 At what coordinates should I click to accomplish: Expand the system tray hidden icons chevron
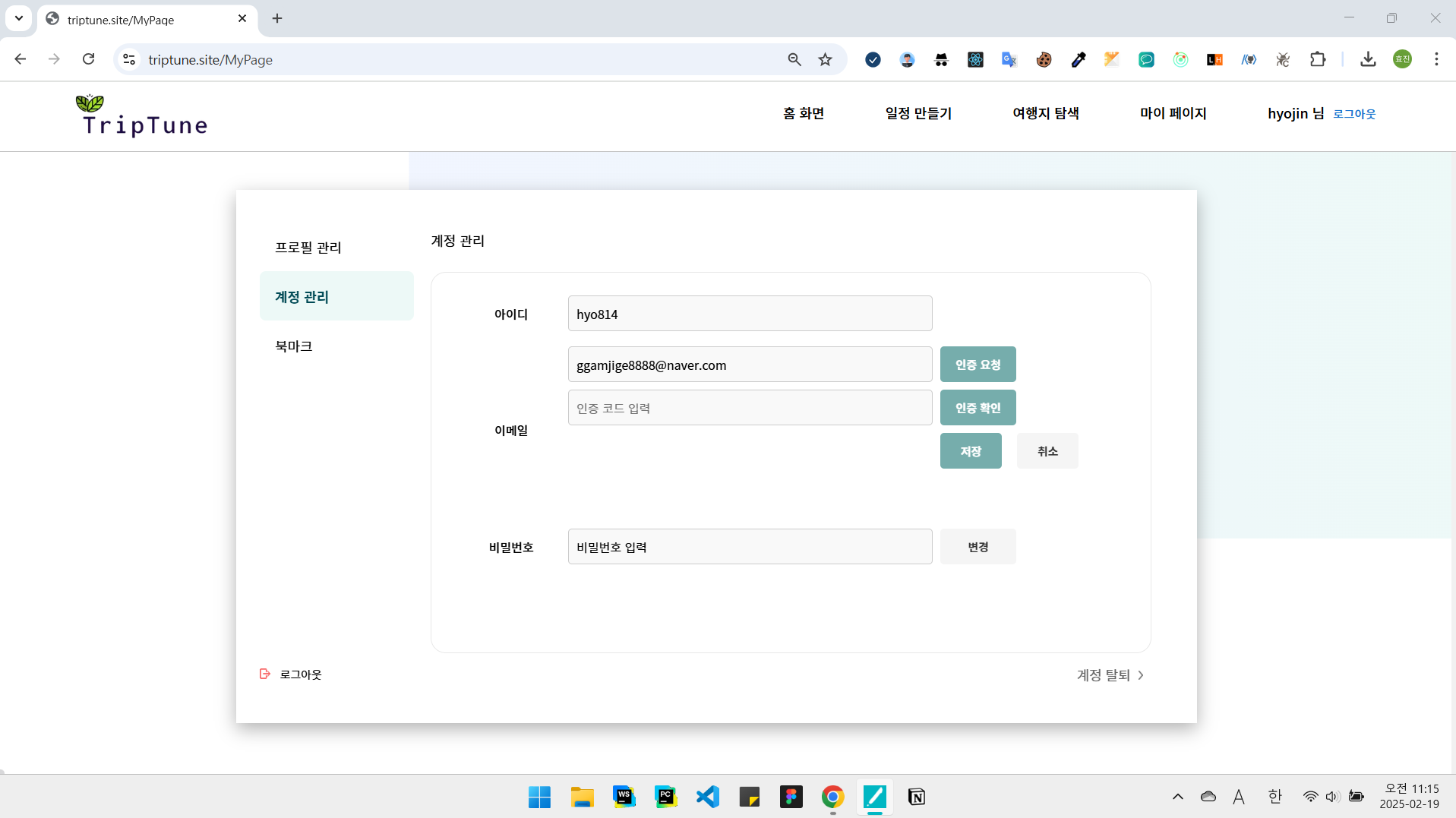[1177, 797]
